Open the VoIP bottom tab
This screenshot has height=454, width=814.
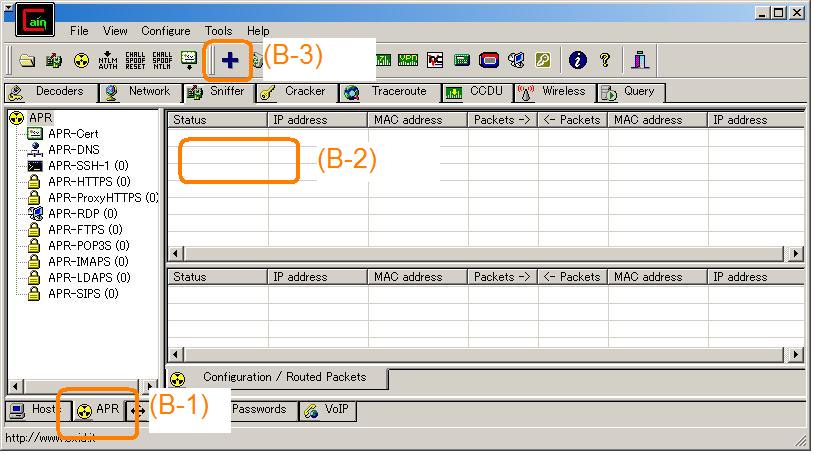pos(328,410)
